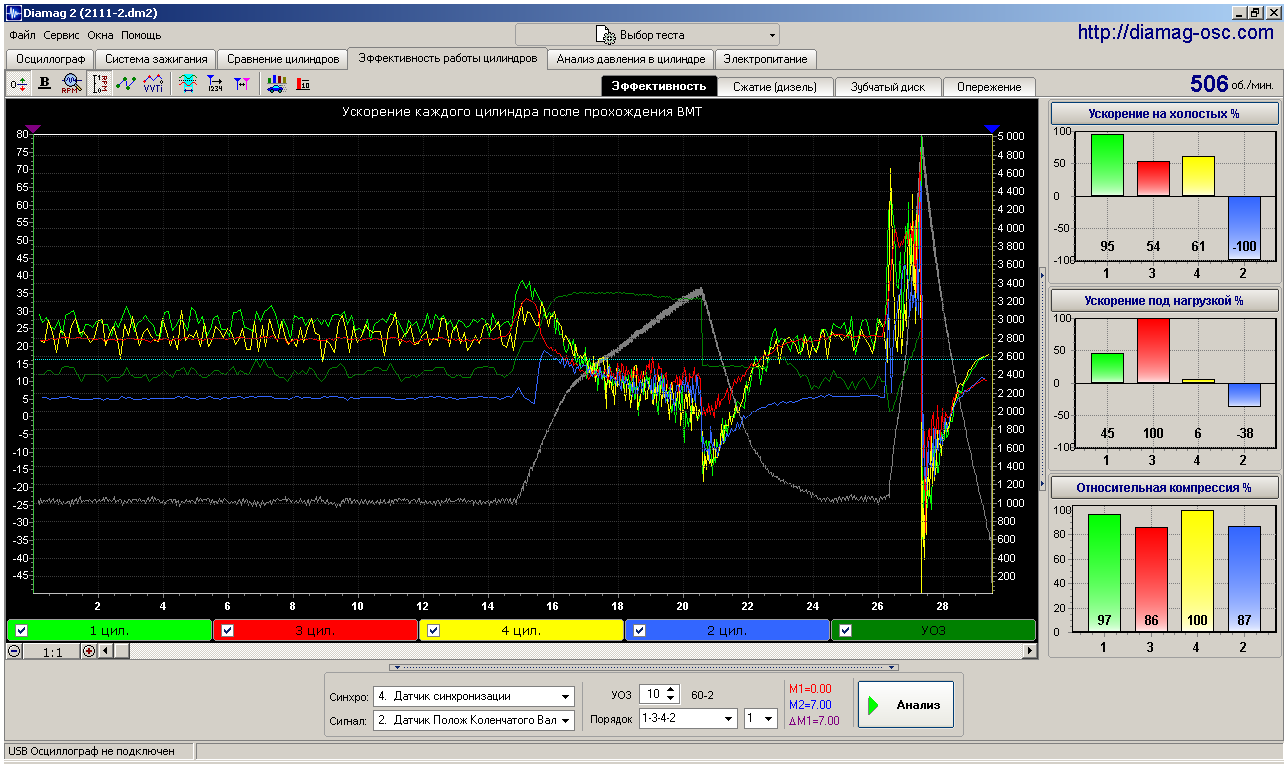Select the Эффективность sub-tab
Viewport: 1288px width, 764px height.
[x=659, y=86]
